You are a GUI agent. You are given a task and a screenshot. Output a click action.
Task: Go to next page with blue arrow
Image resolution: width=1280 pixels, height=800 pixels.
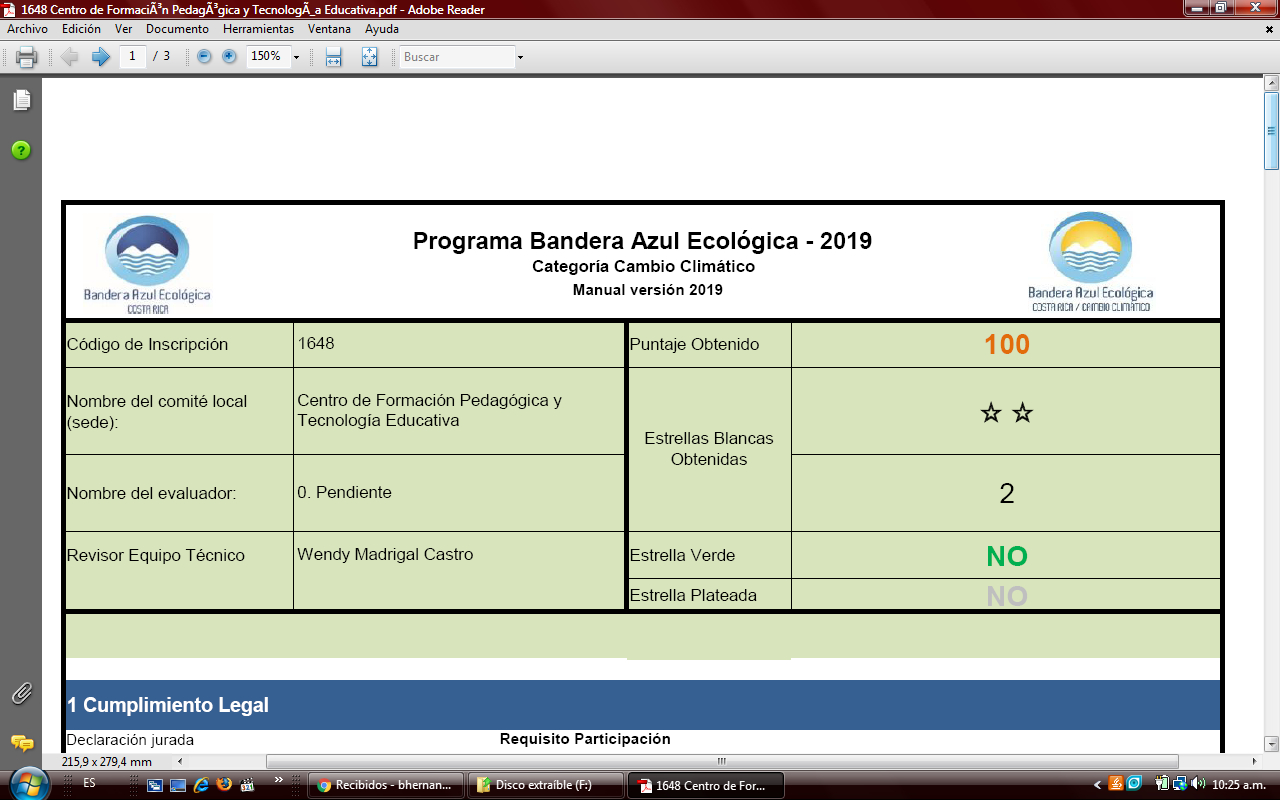coord(100,57)
